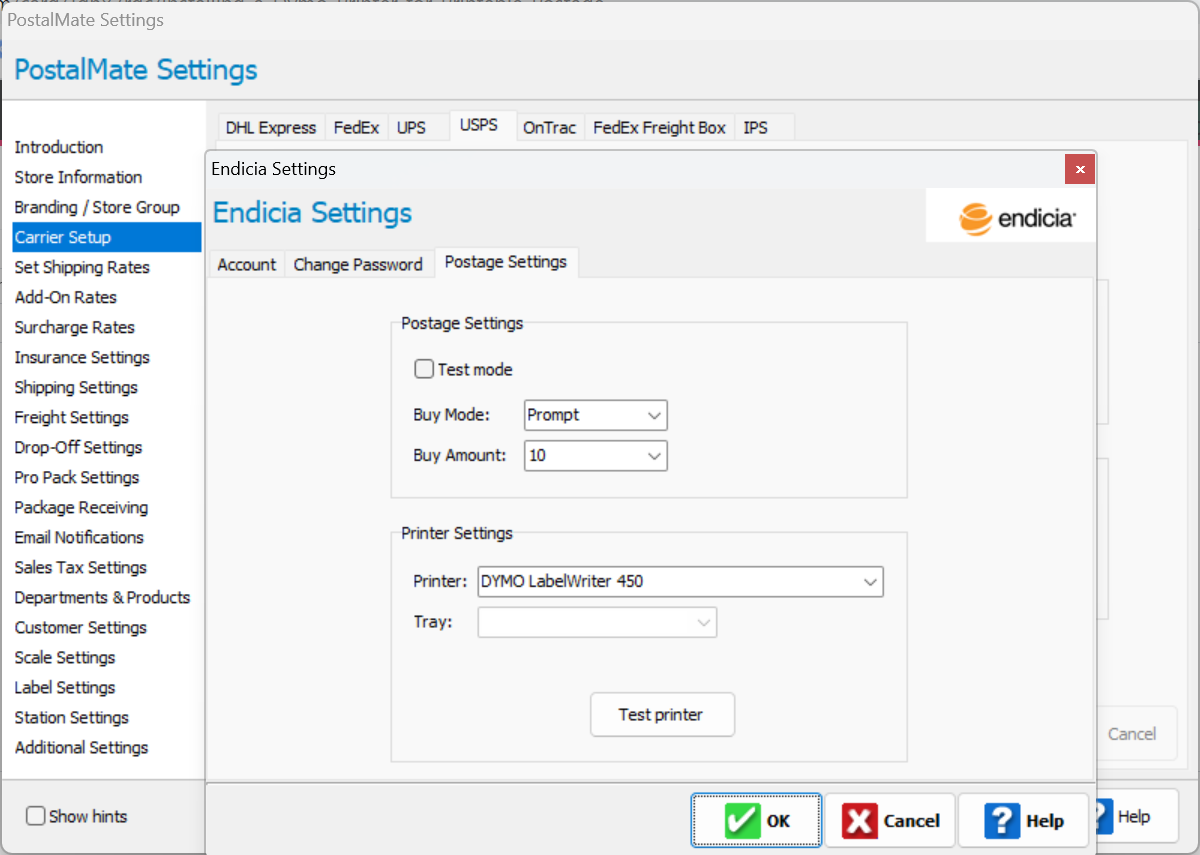Open Package Receiving settings
This screenshot has width=1200, height=855.
[81, 507]
